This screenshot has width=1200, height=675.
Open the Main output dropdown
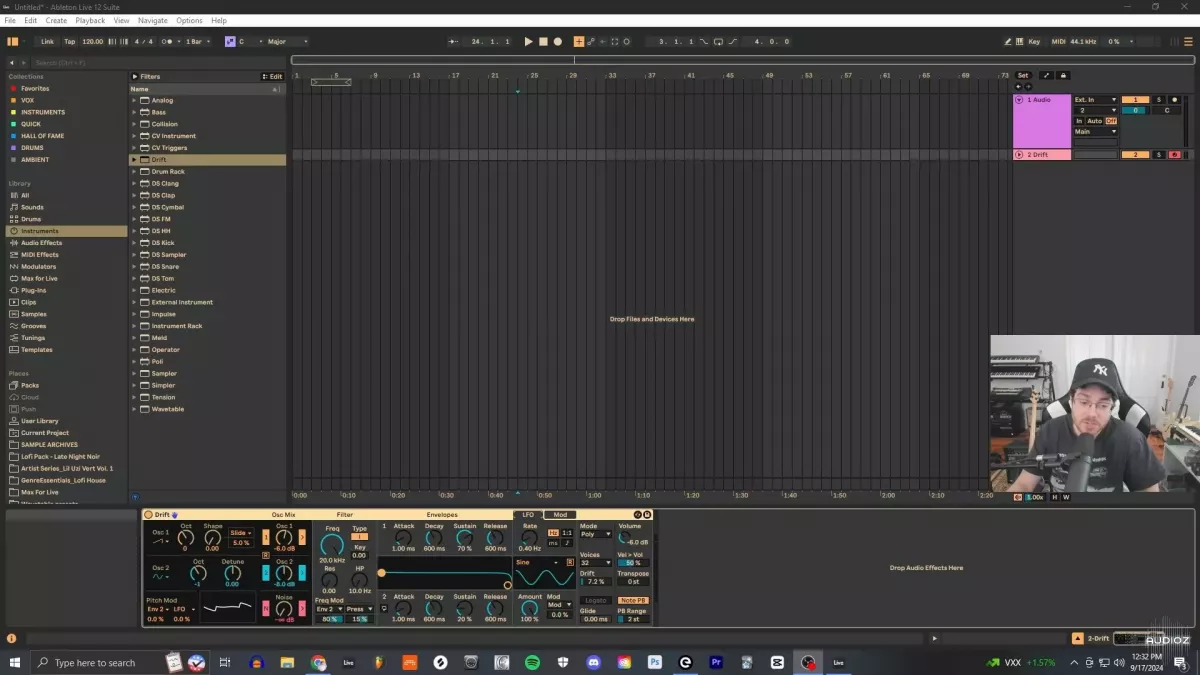pos(1095,132)
